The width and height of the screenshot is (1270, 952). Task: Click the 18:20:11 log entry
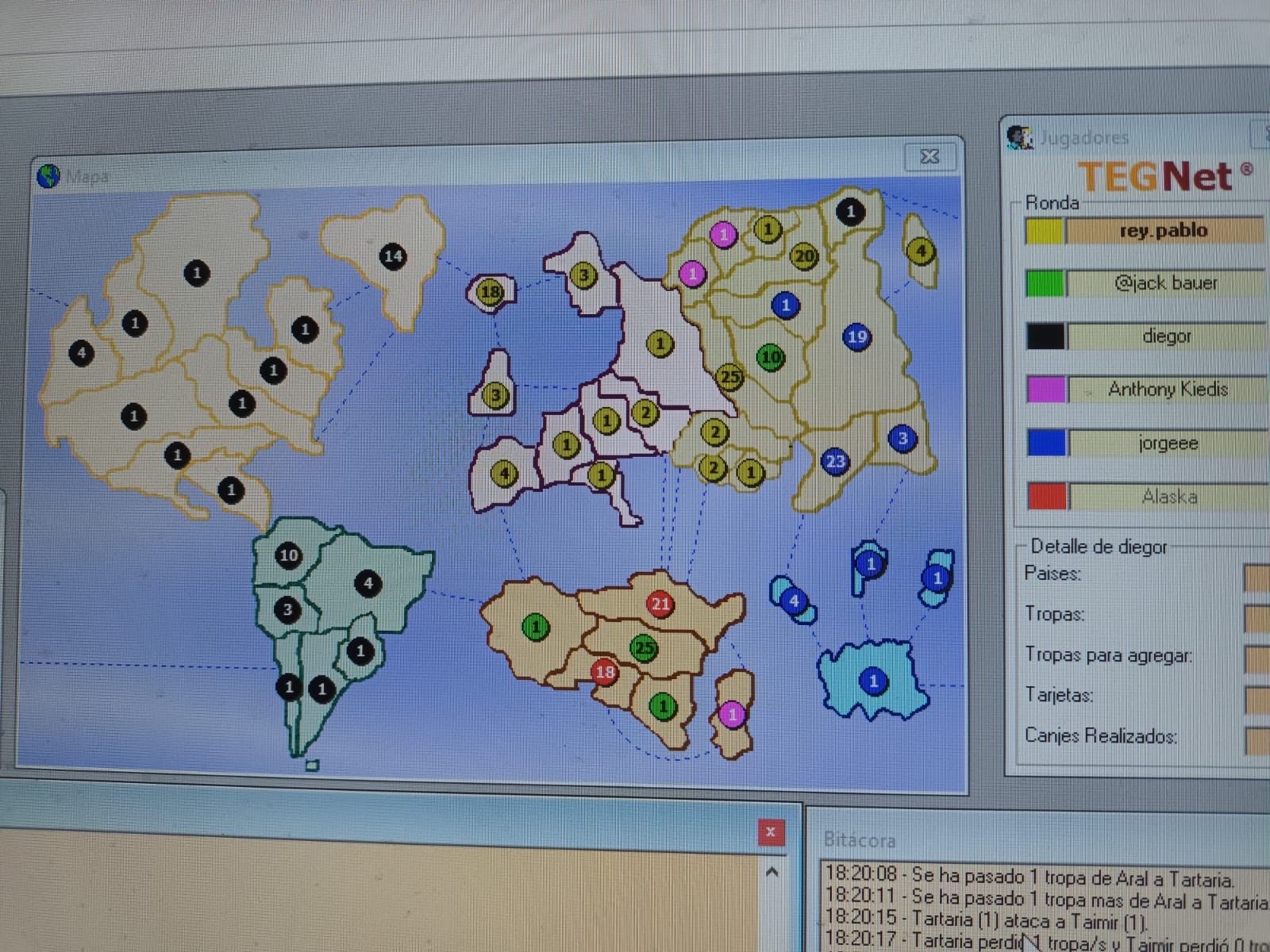coord(1047,899)
